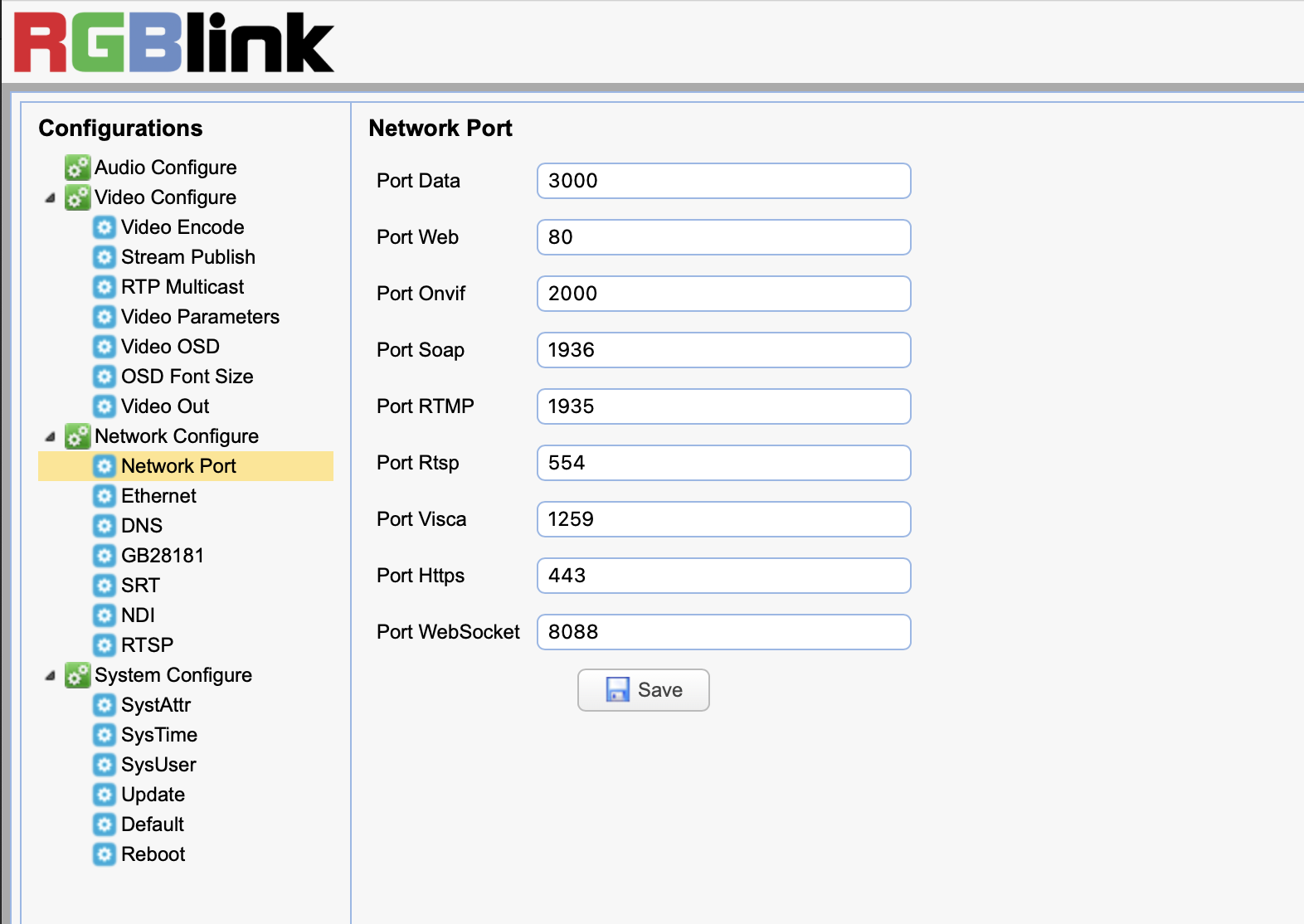This screenshot has height=924, width=1304.
Task: Click the icon beside Update
Action: tap(104, 795)
